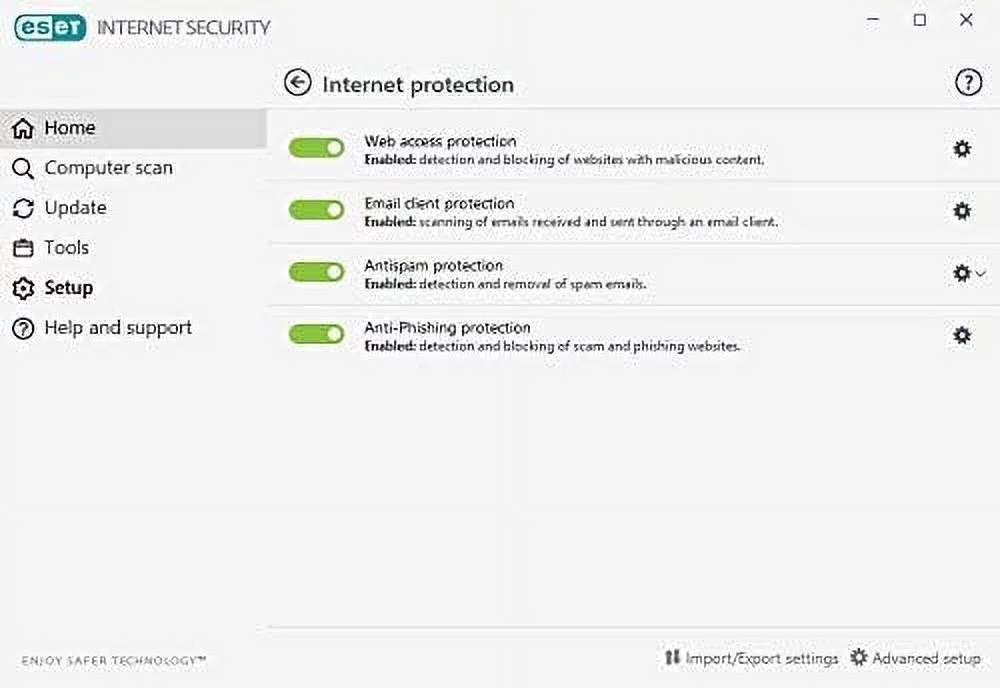
Task: Click the Tools briefcase icon
Action: pos(22,248)
